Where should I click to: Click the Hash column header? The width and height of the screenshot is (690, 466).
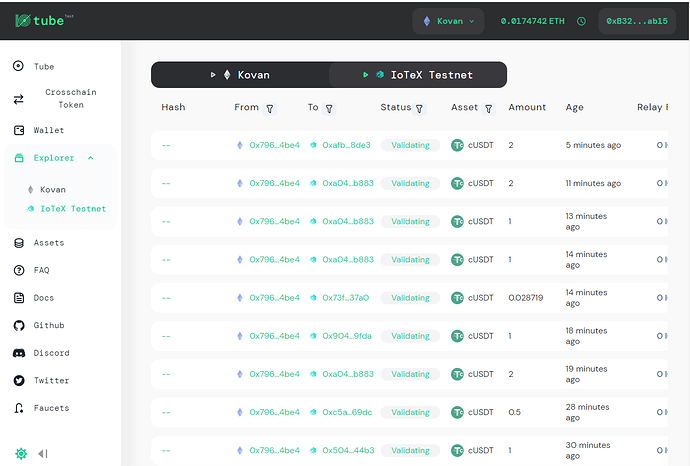tap(173, 107)
